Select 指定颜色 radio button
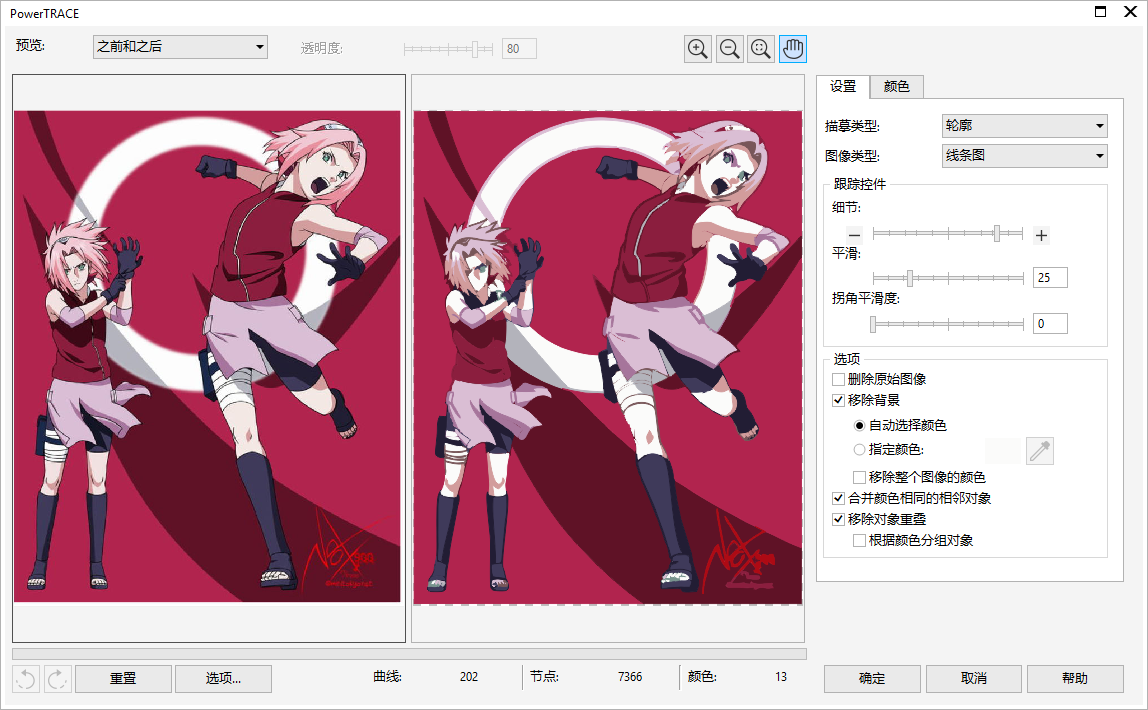 (x=860, y=449)
